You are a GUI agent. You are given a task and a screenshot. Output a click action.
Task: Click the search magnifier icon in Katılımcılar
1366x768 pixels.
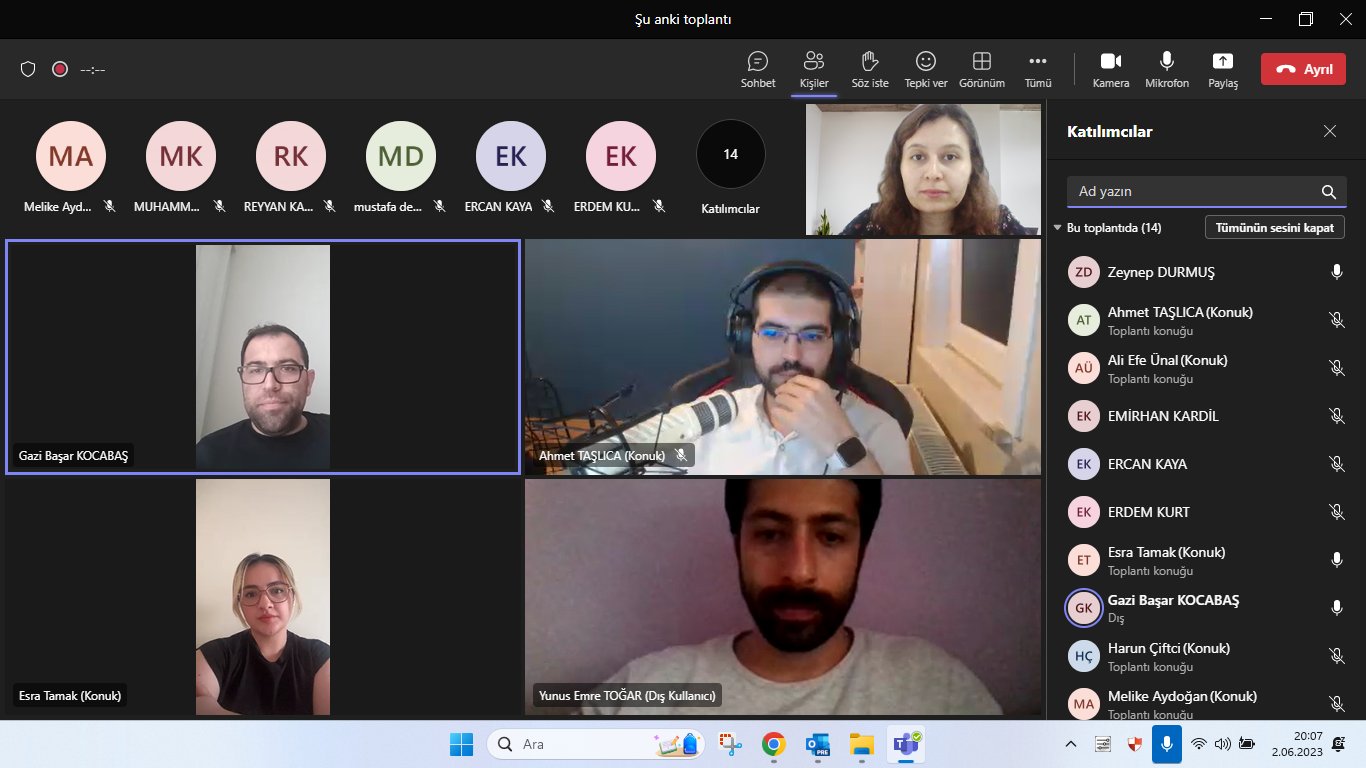(x=1329, y=192)
